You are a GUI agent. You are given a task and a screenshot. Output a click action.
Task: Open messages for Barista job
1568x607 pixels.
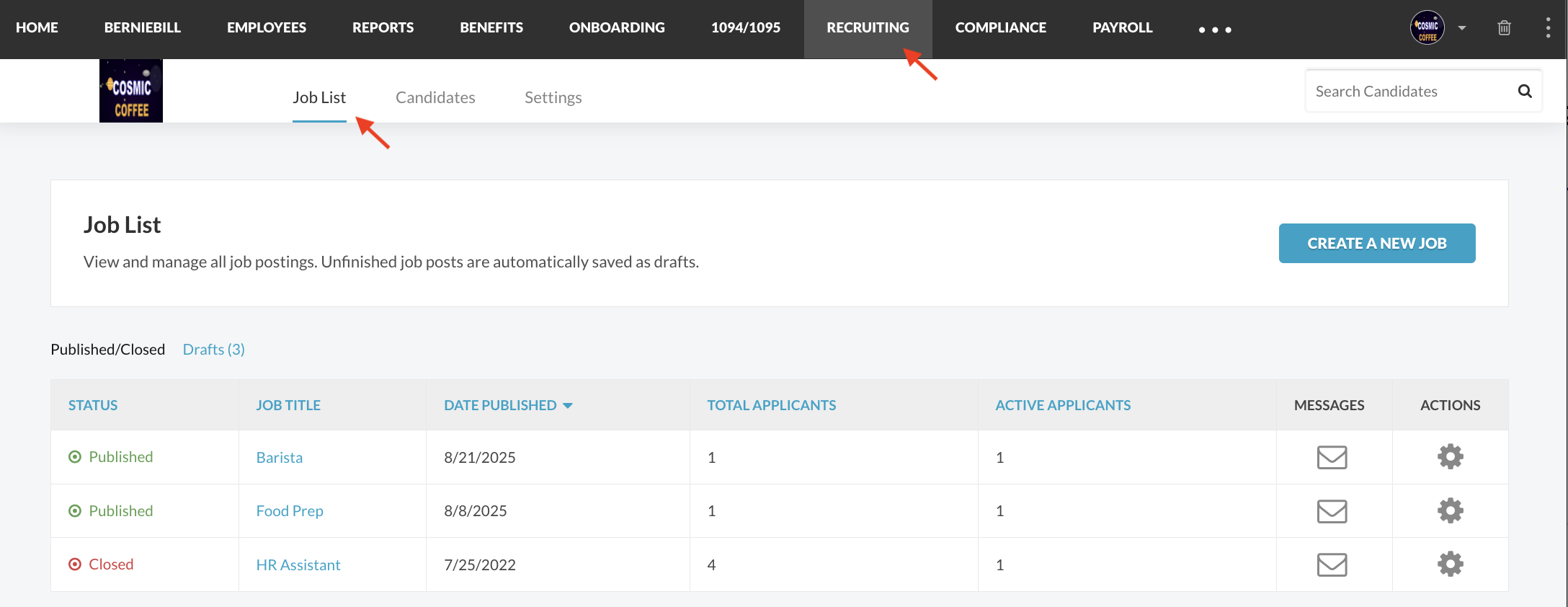click(1332, 457)
